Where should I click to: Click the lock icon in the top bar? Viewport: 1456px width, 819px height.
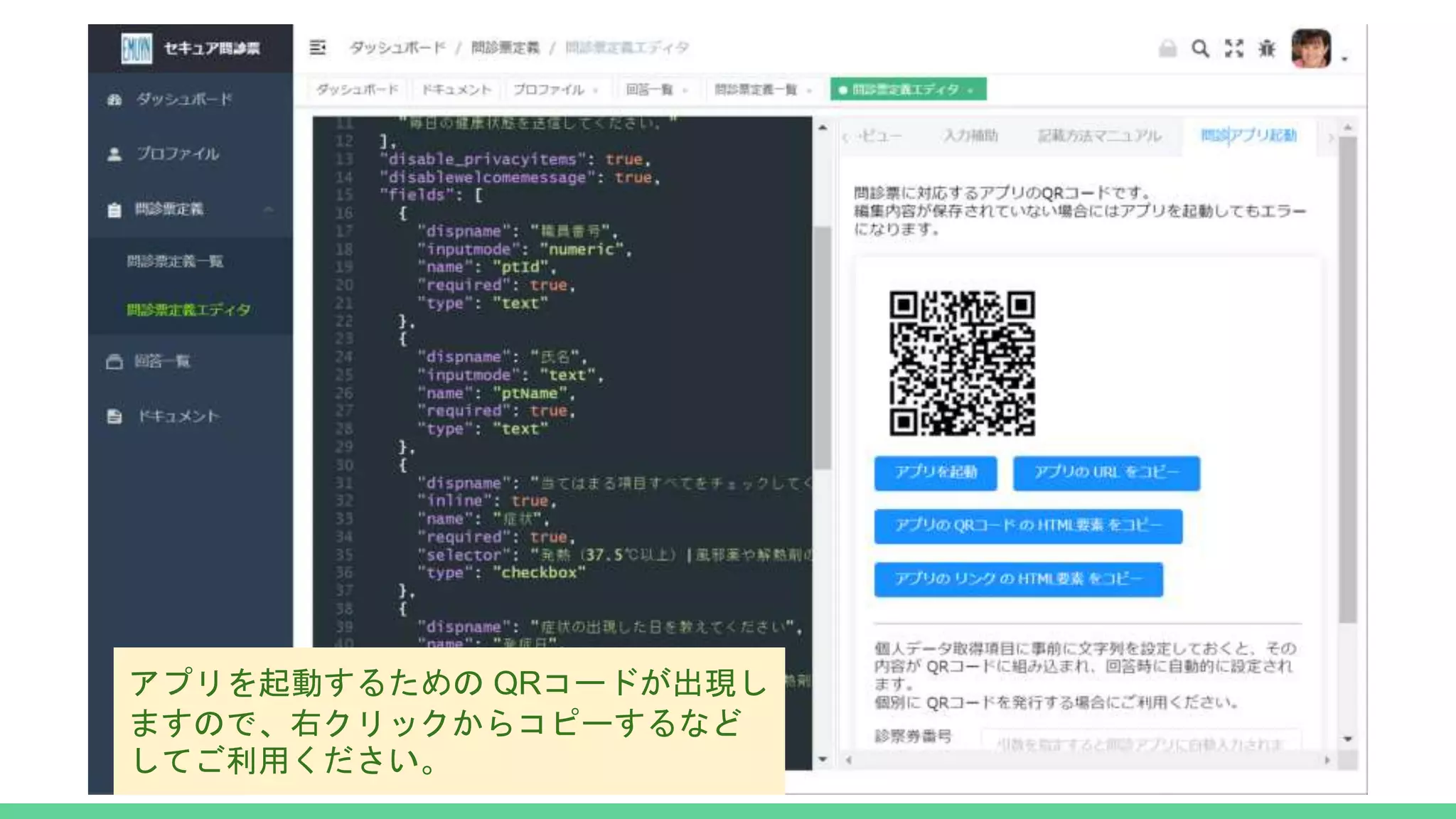pos(1167,48)
